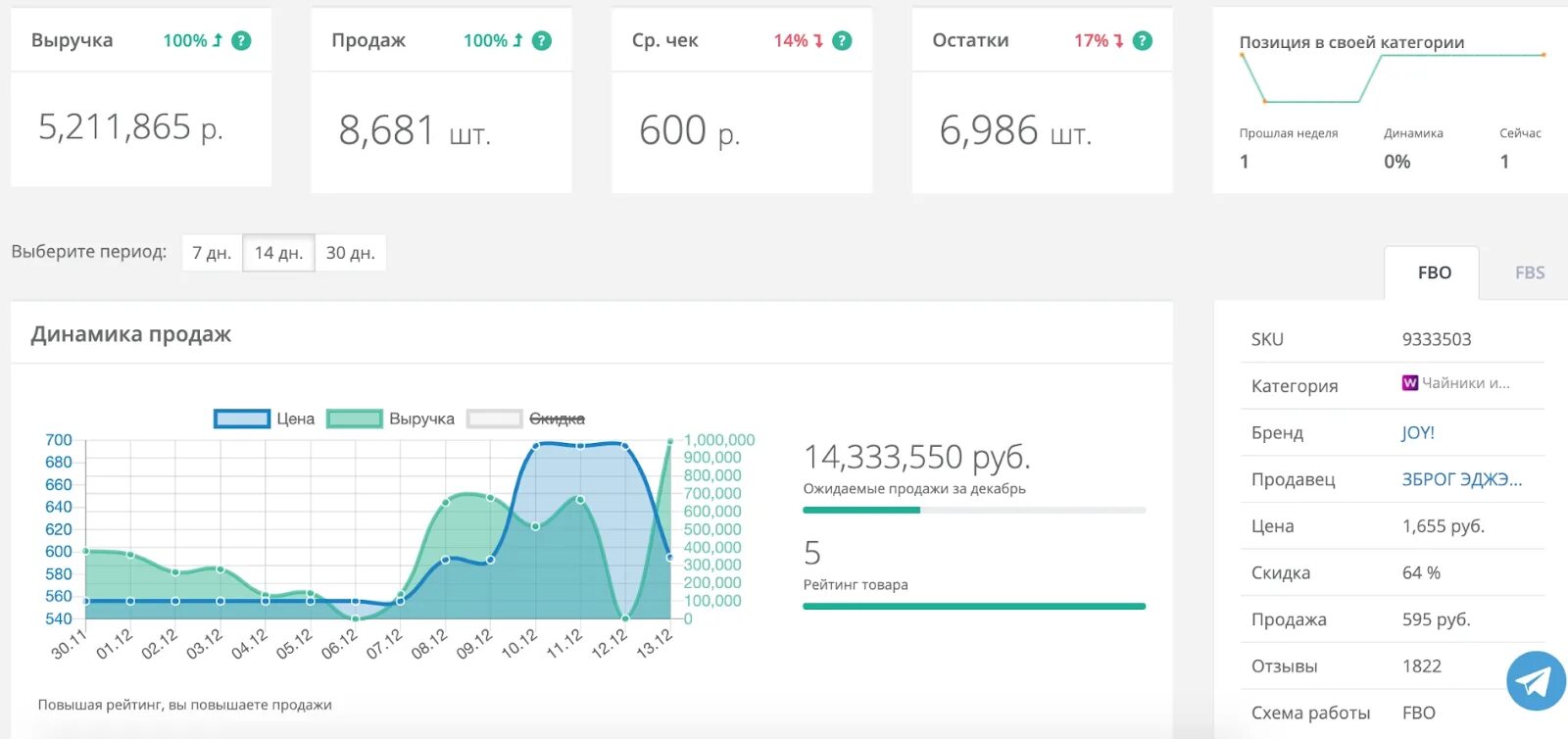Toggle the Выручка legend series
Viewport: 1568px width, 739px height.
click(391, 419)
